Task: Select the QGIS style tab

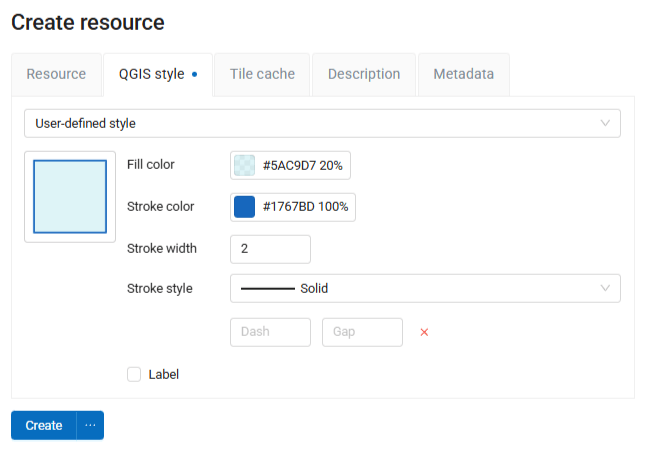Action: pyautogui.click(x=157, y=74)
